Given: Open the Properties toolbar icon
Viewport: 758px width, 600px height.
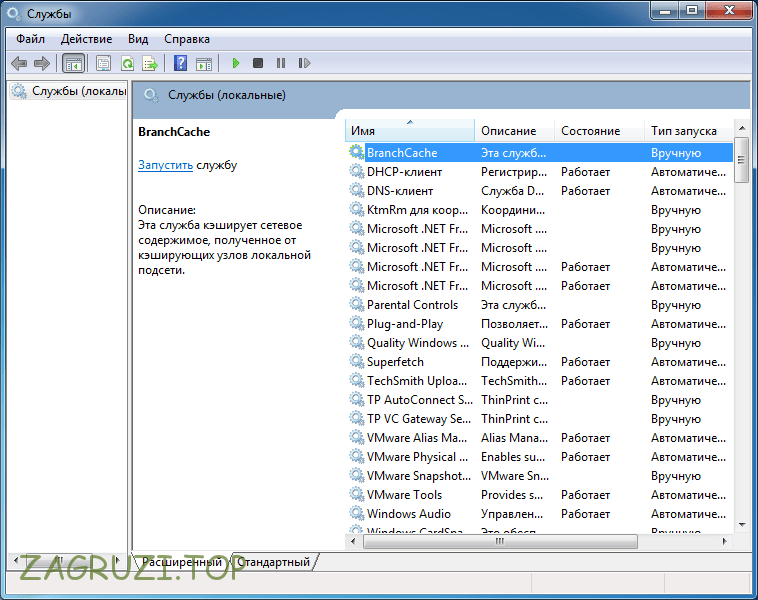Looking at the screenshot, I should [103, 63].
